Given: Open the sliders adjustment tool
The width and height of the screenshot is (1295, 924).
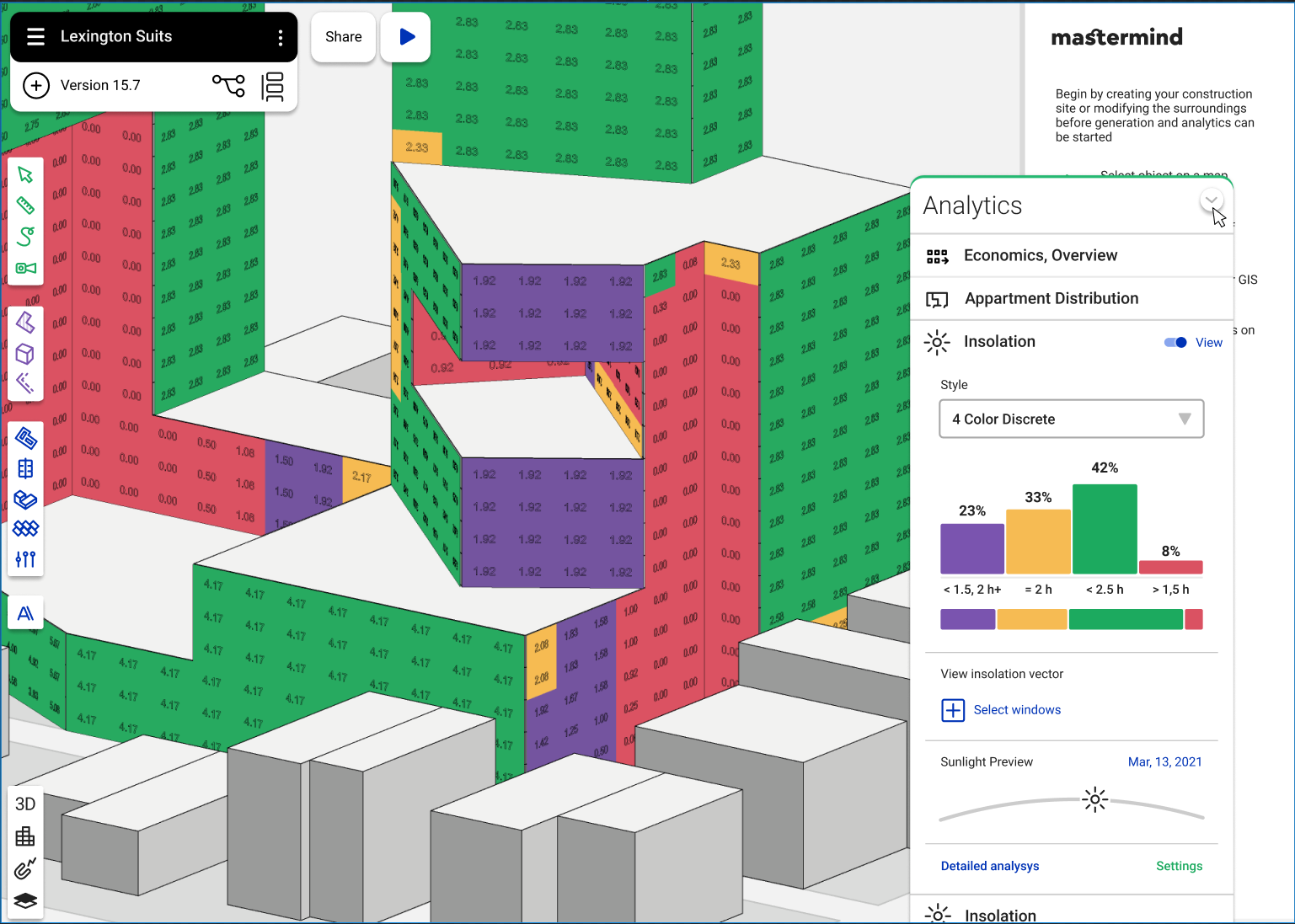Looking at the screenshot, I should point(25,559).
